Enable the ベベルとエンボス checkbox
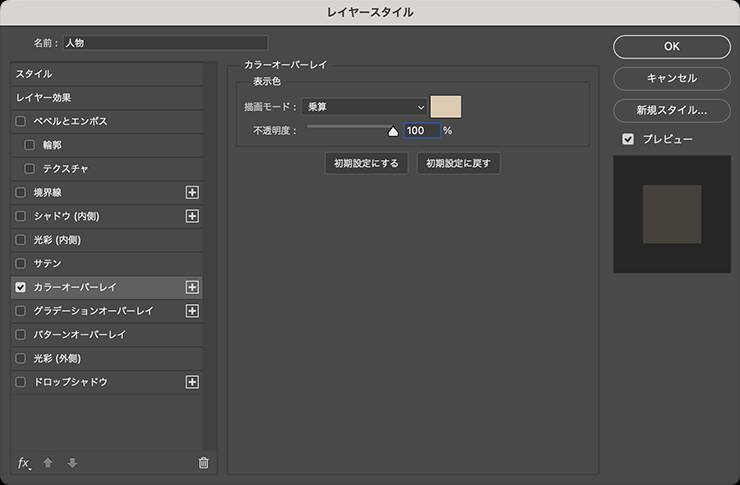This screenshot has height=485, width=740. pyautogui.click(x=21, y=121)
